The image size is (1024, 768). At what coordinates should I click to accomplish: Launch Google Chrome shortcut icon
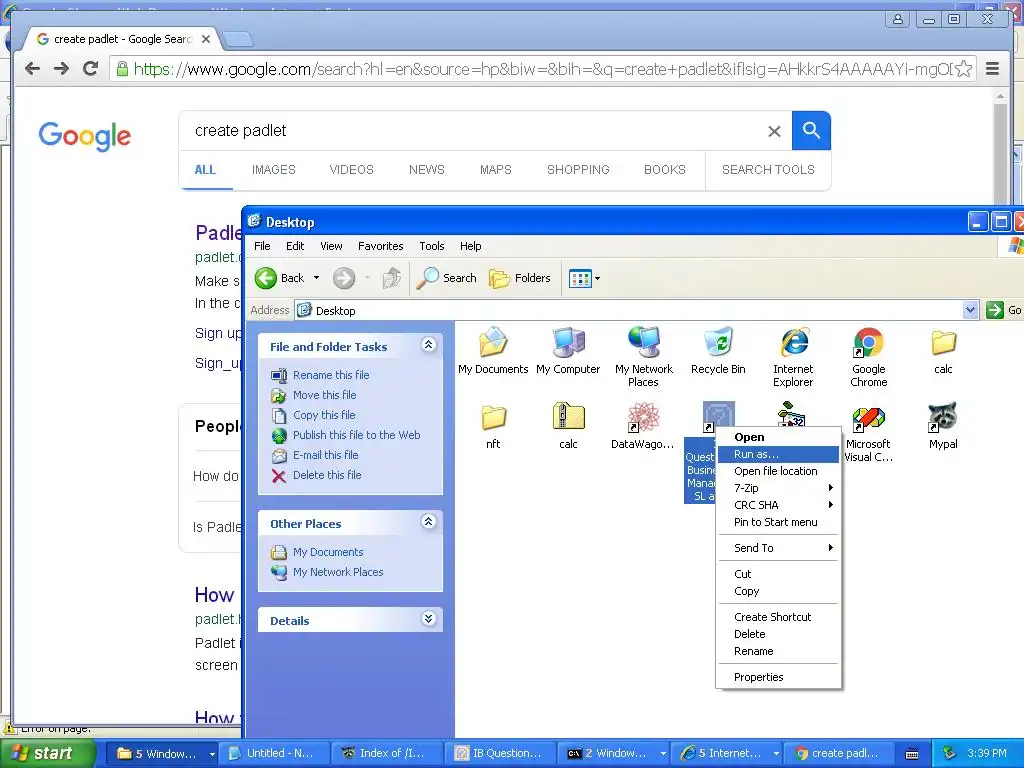869,357
